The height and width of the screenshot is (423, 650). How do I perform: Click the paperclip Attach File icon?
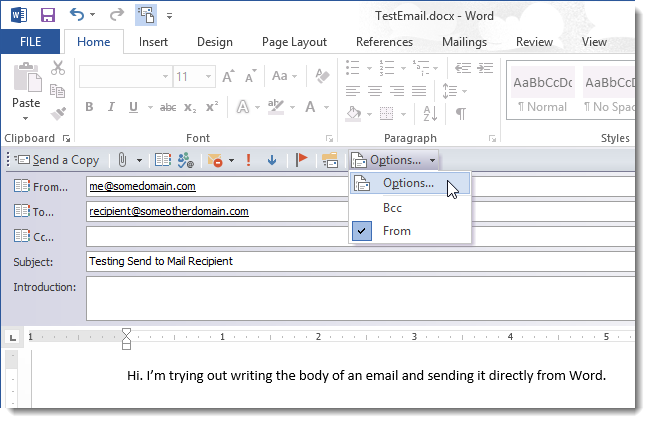122,160
